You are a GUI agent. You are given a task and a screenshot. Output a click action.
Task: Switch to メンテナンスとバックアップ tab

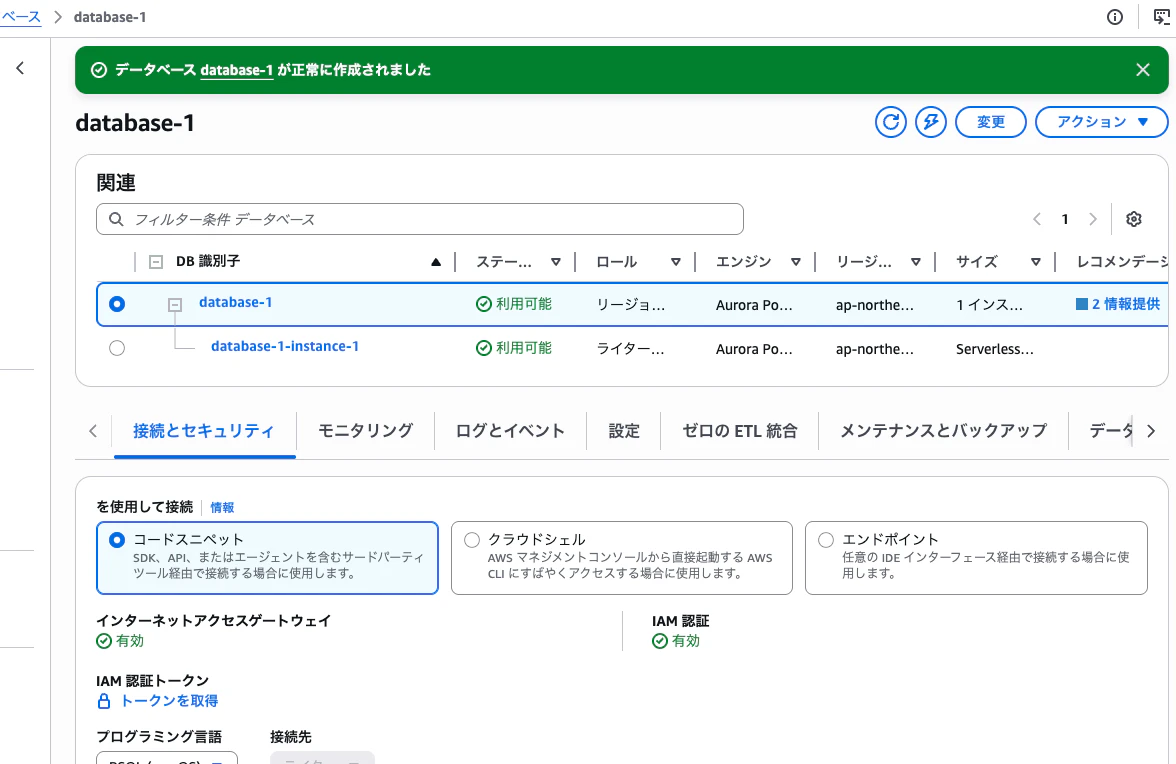(944, 431)
